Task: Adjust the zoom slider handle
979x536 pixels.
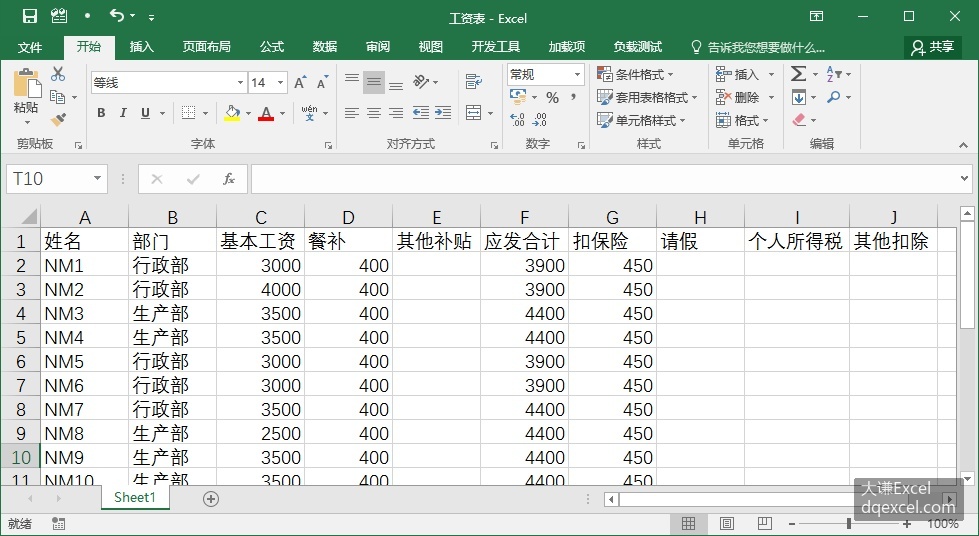Action: click(849, 524)
